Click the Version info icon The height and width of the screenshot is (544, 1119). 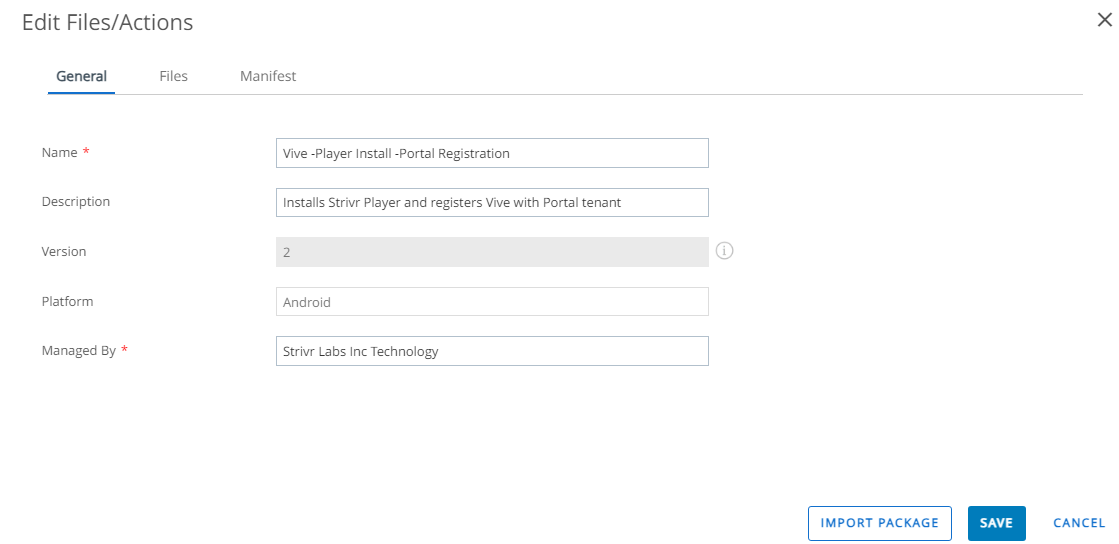tap(724, 251)
